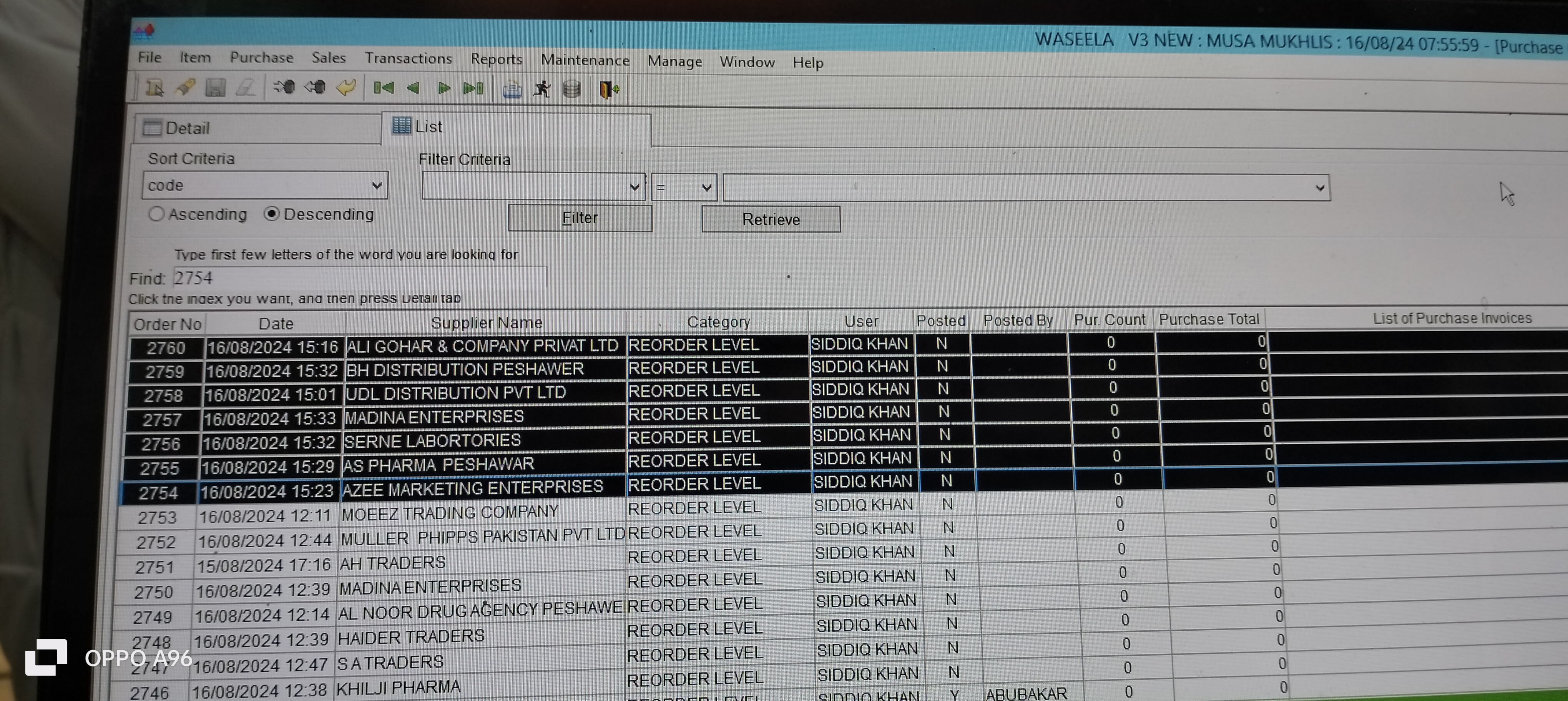Open the Sort Criteria code dropdown

[x=377, y=185]
